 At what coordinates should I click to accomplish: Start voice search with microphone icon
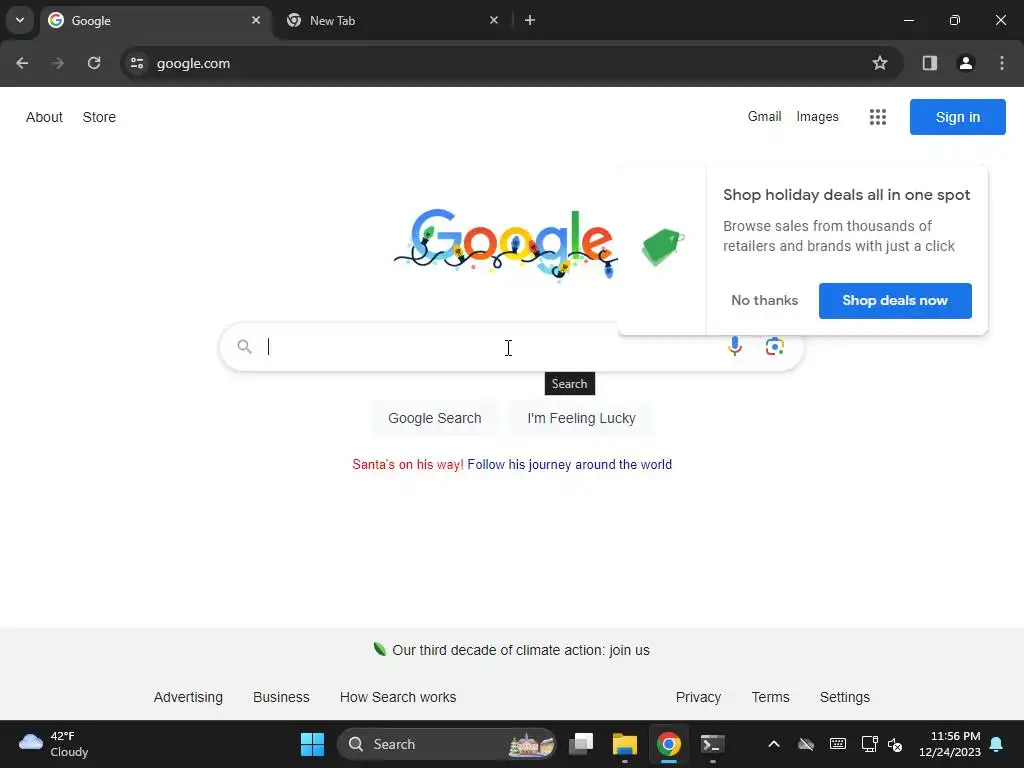[735, 346]
